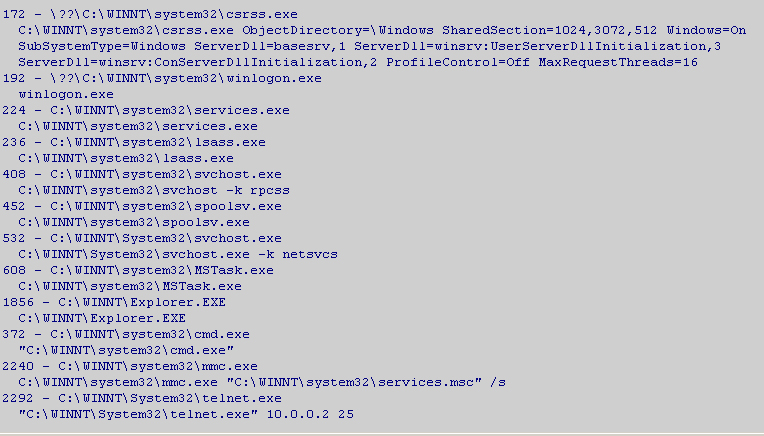The image size is (764, 436).
Task: Click the SubSystemType=Windows text in the csrss arguments
Action: coord(102,47)
